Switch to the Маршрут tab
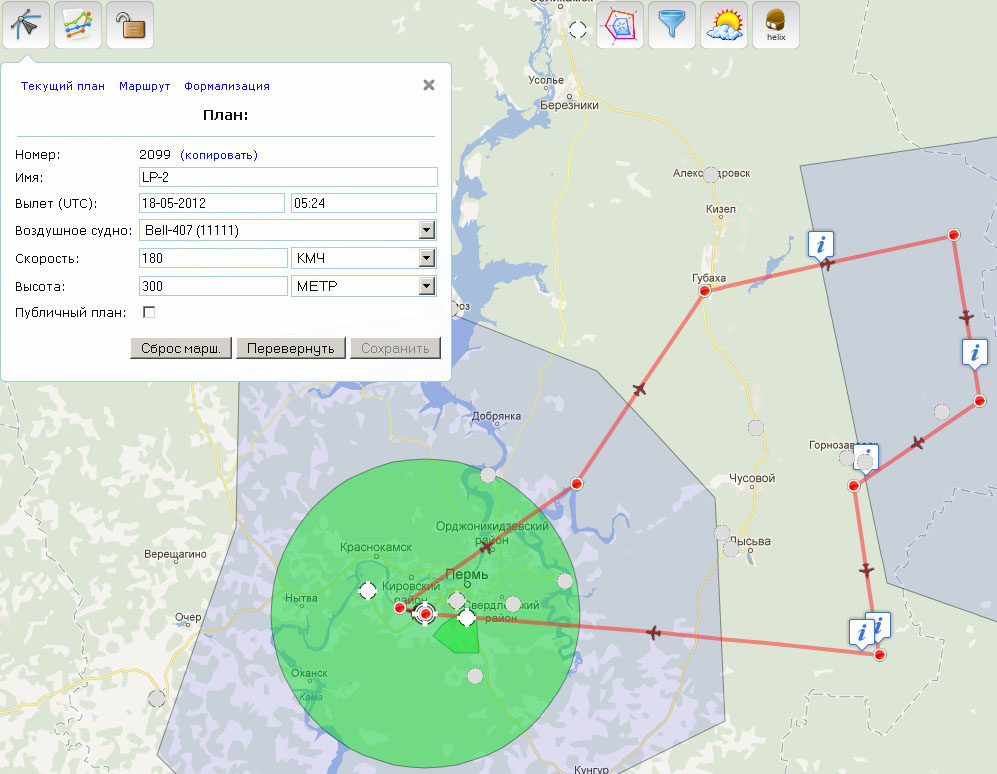Viewport: 997px width, 774px height. pyautogui.click(x=144, y=86)
